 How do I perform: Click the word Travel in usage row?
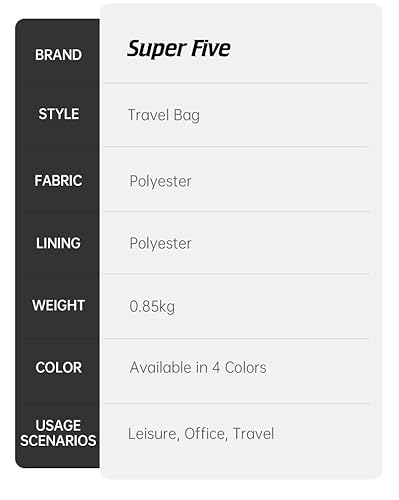coord(253,434)
